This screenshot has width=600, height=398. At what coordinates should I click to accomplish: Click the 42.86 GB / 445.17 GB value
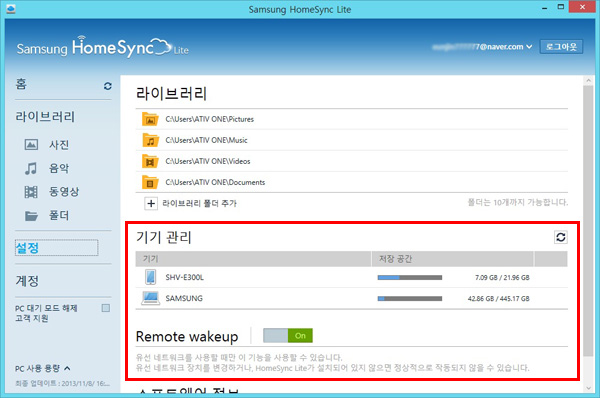tap(499, 298)
